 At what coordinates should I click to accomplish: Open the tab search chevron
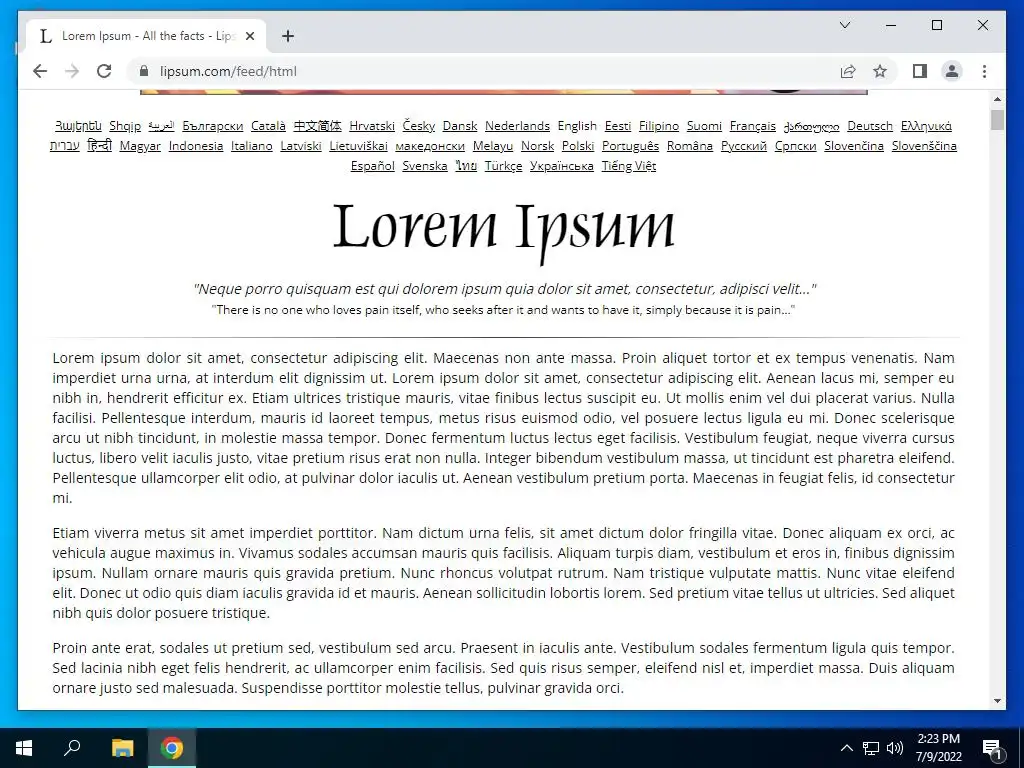coord(844,25)
